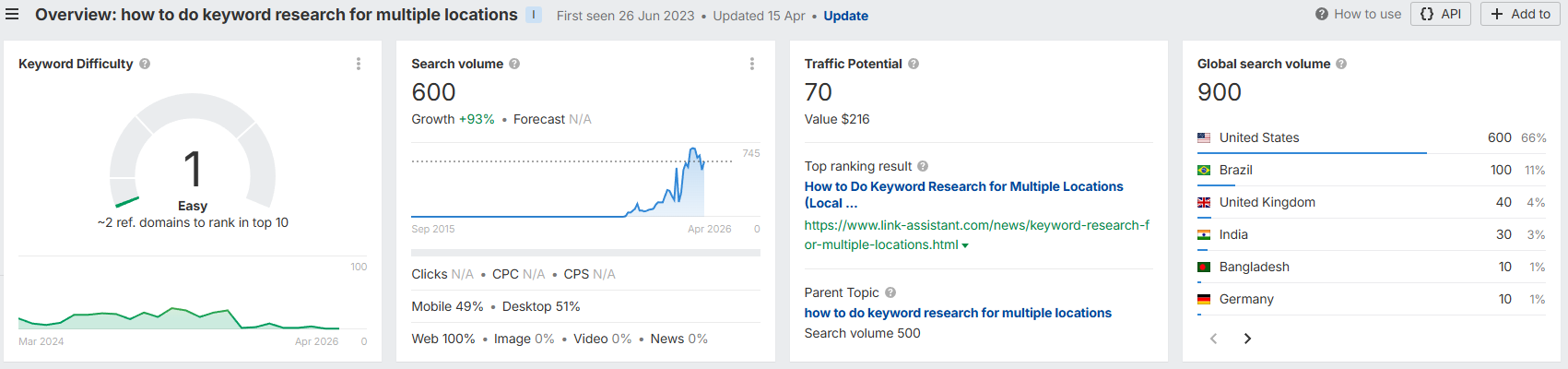
Task: Click the Forecast N/A label
Action: 552,119
